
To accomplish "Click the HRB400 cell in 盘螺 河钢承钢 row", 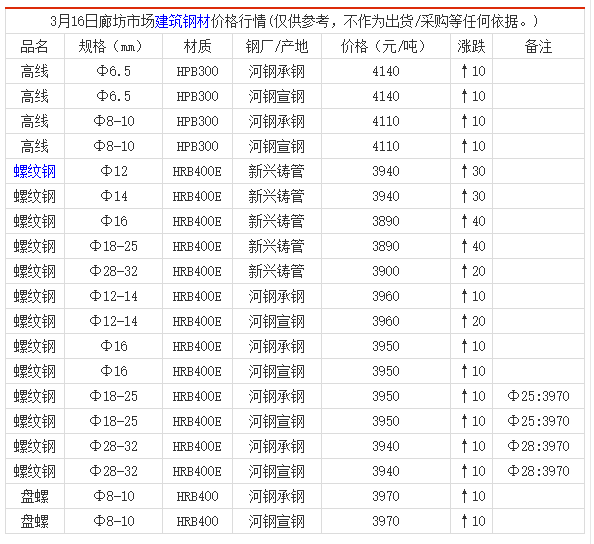I will [197, 496].
